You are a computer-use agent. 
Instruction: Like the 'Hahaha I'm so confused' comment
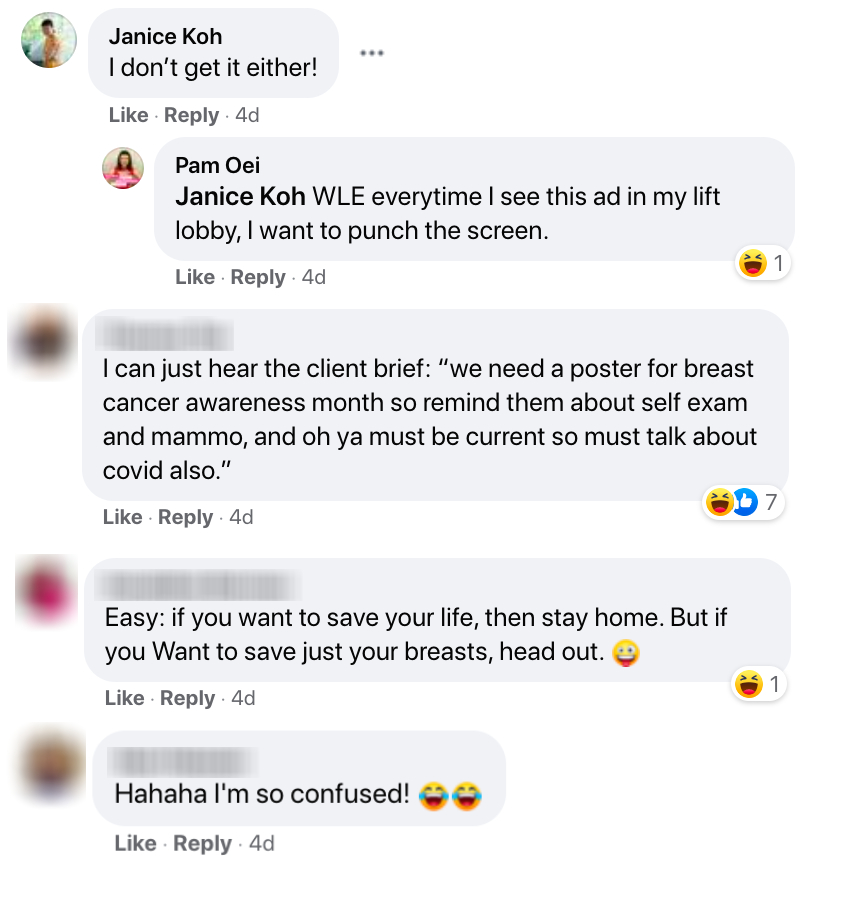point(135,844)
